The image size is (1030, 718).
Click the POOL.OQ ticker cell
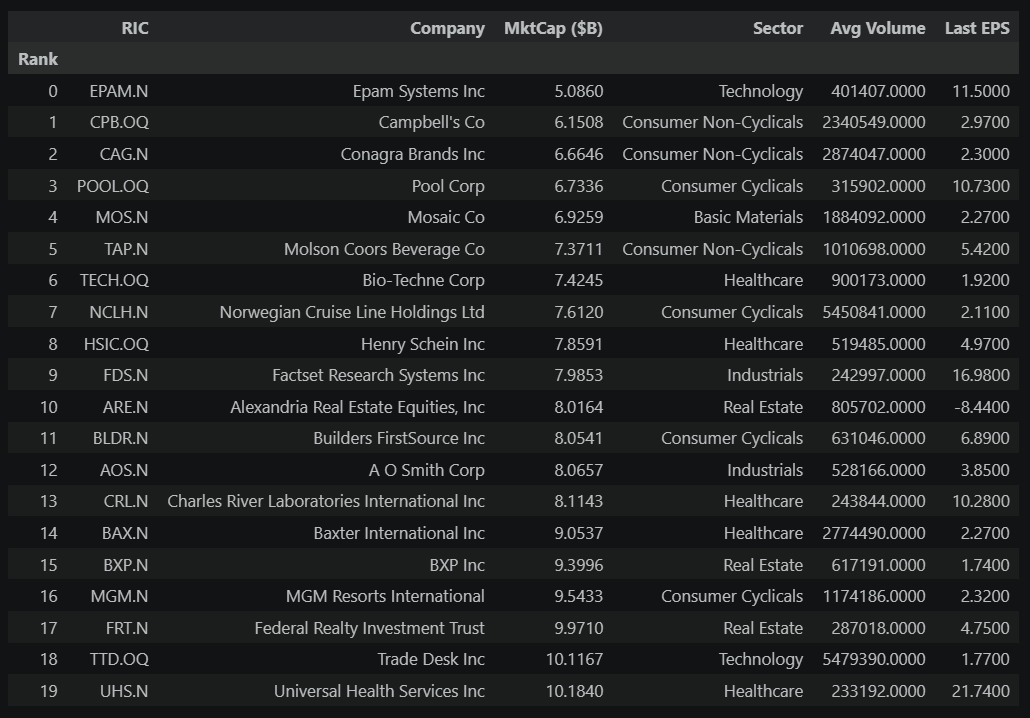[x=112, y=186]
